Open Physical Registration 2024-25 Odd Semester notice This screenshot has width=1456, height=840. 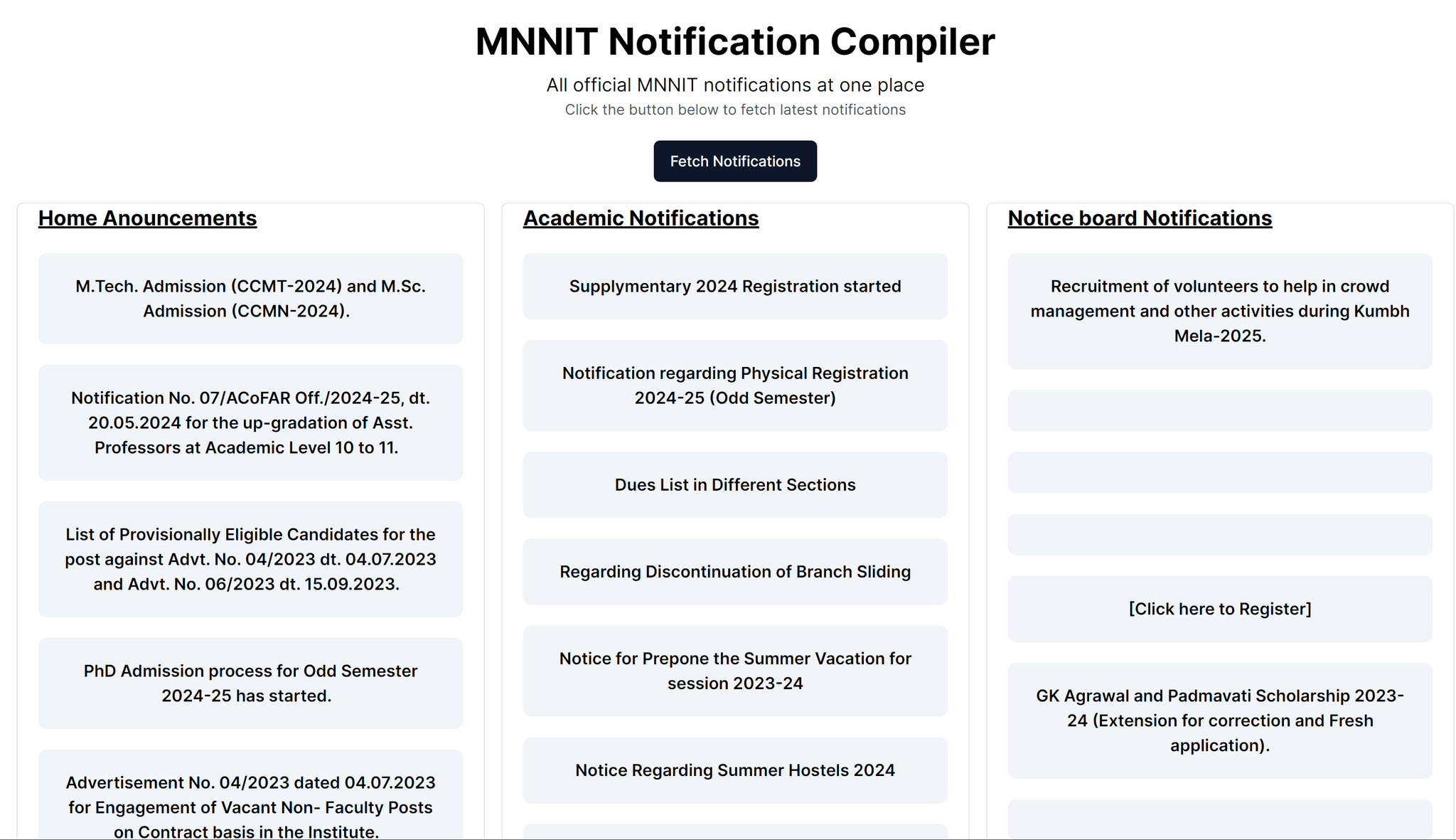pos(735,386)
